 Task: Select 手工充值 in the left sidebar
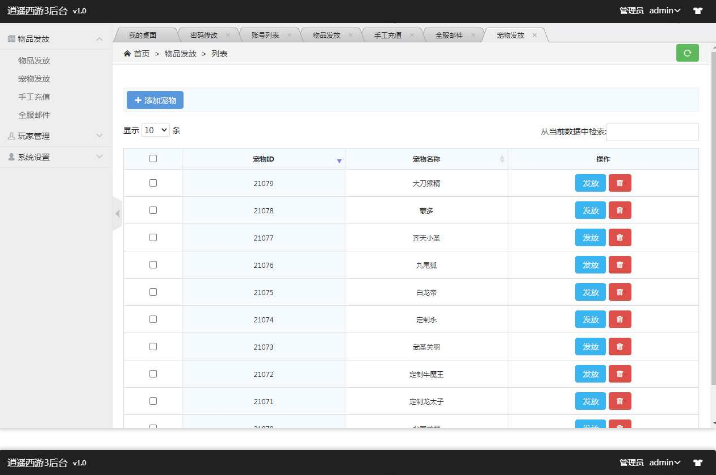(x=34, y=97)
